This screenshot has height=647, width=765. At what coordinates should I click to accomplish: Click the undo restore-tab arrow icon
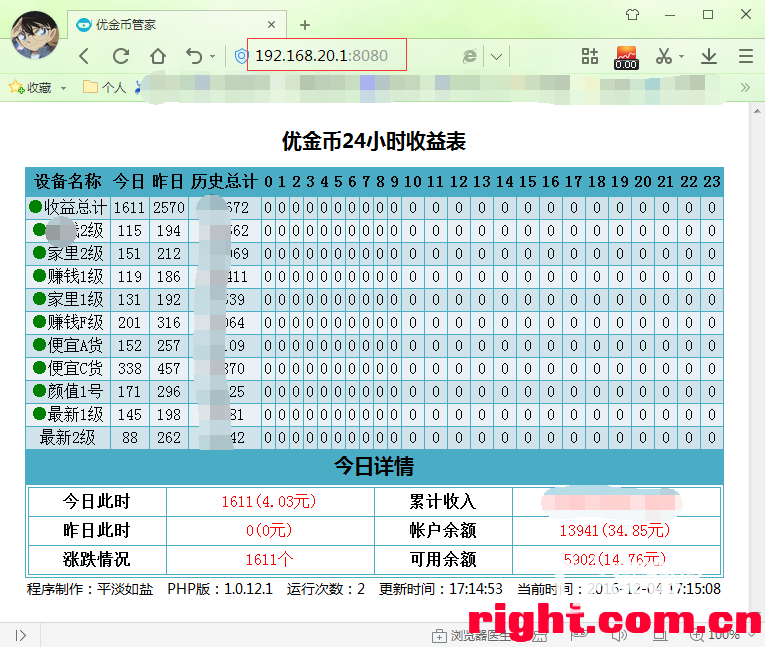point(194,56)
